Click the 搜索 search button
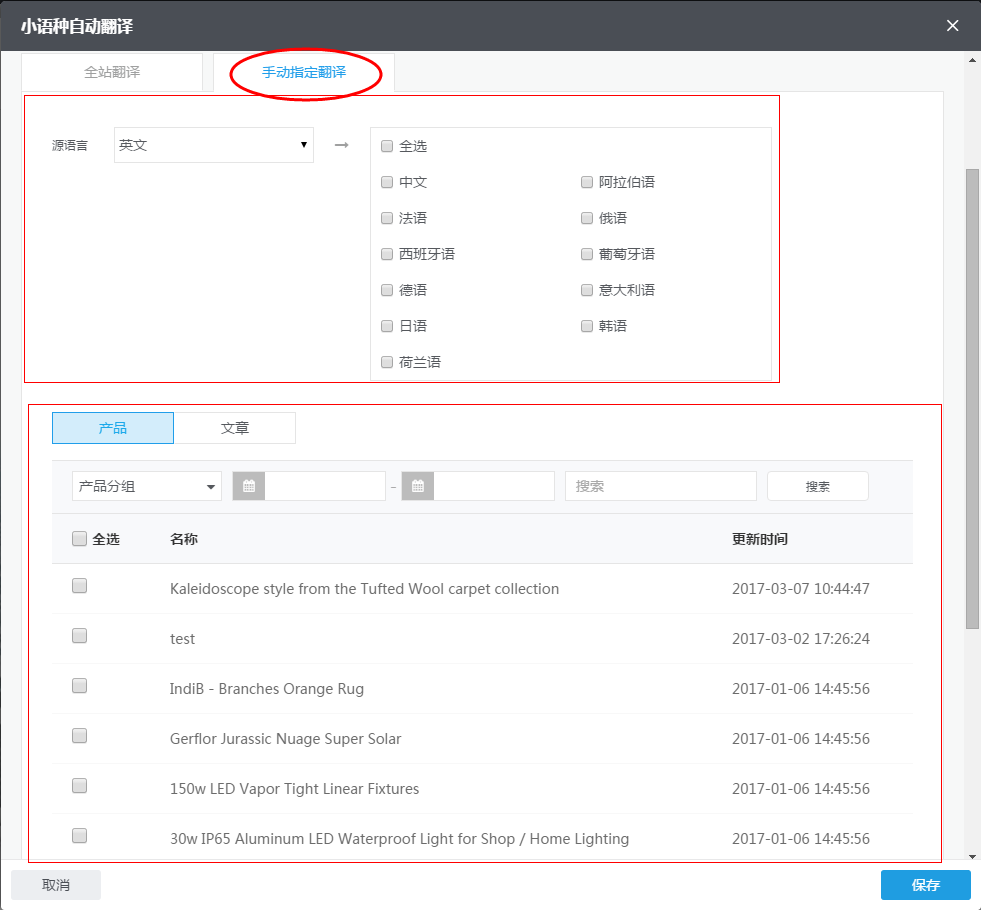This screenshot has width=981, height=910. 817,486
